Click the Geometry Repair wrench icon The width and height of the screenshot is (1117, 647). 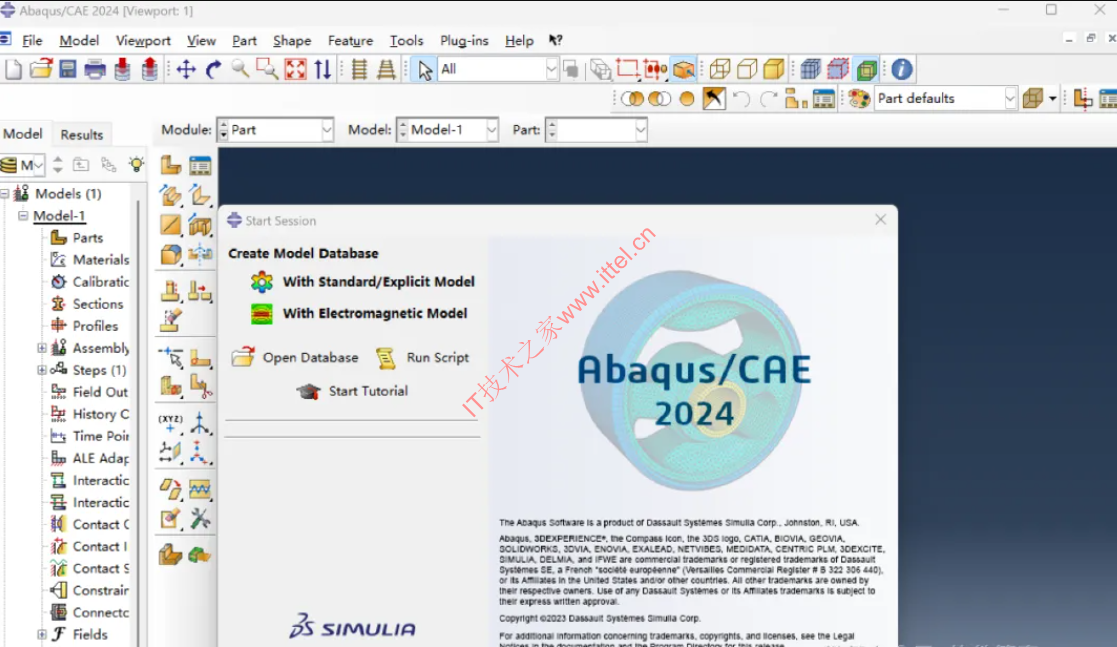200,519
